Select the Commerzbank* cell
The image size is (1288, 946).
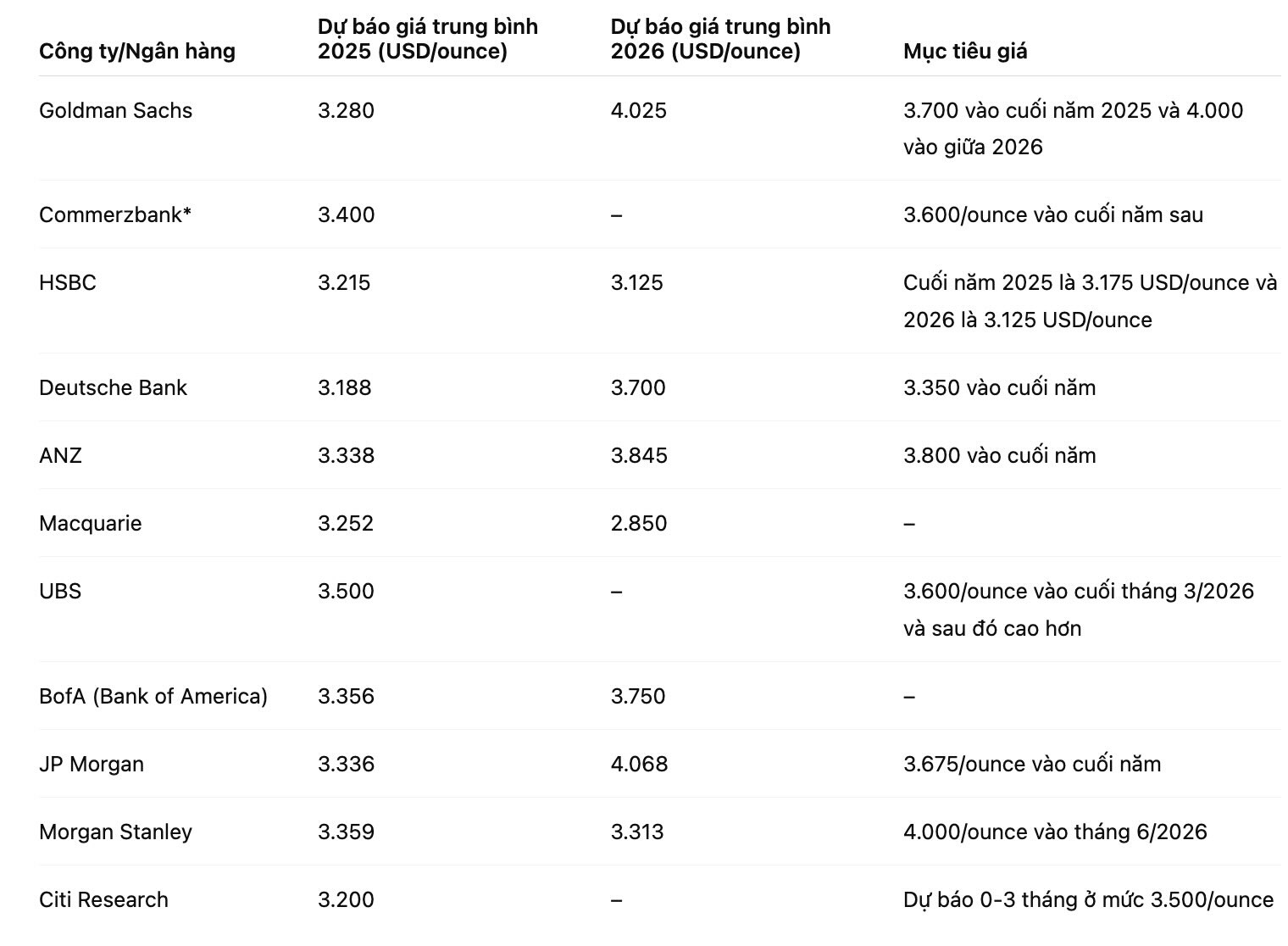pyautogui.click(x=115, y=214)
